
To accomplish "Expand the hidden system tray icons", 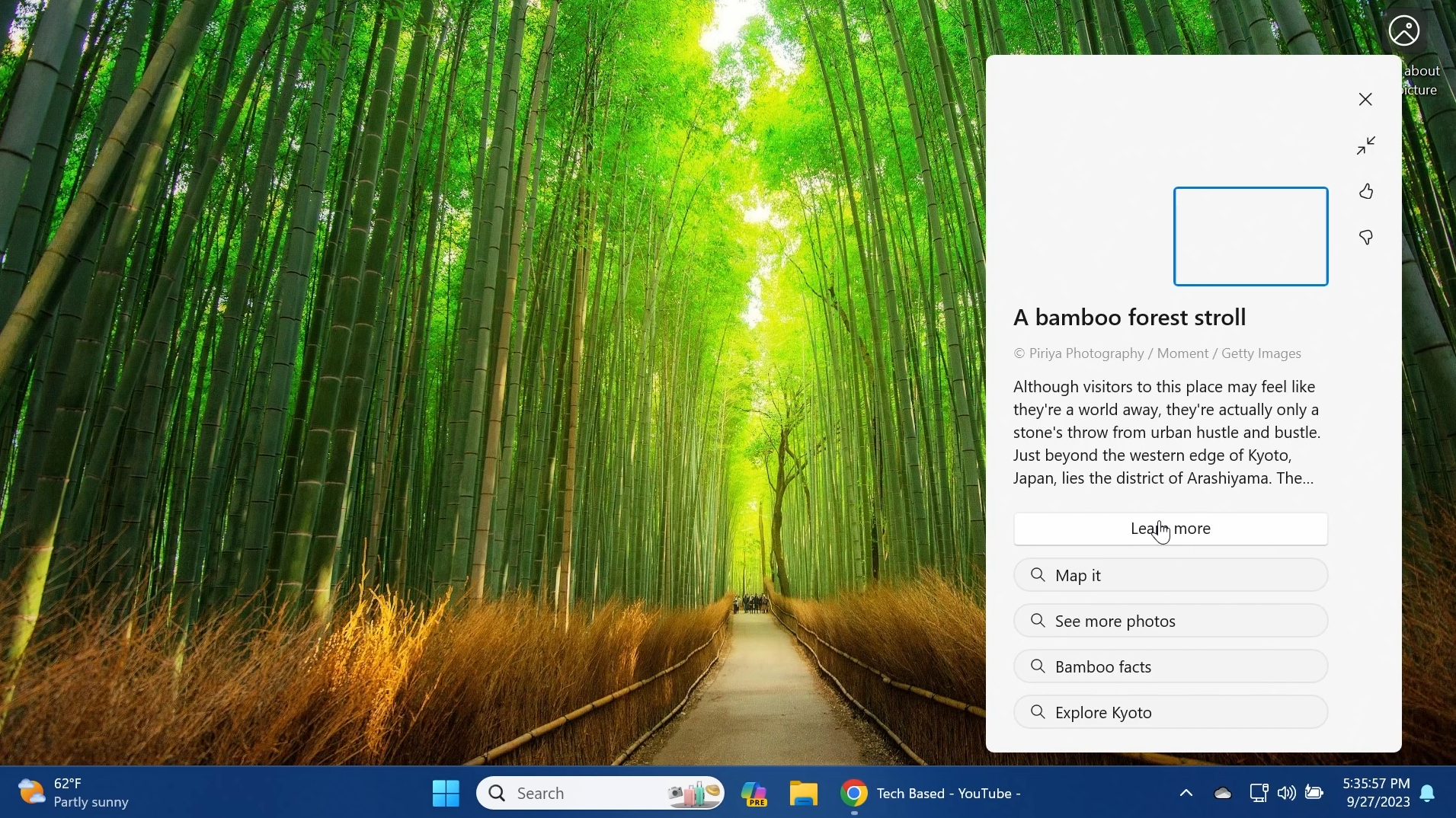I will pos(1186,793).
